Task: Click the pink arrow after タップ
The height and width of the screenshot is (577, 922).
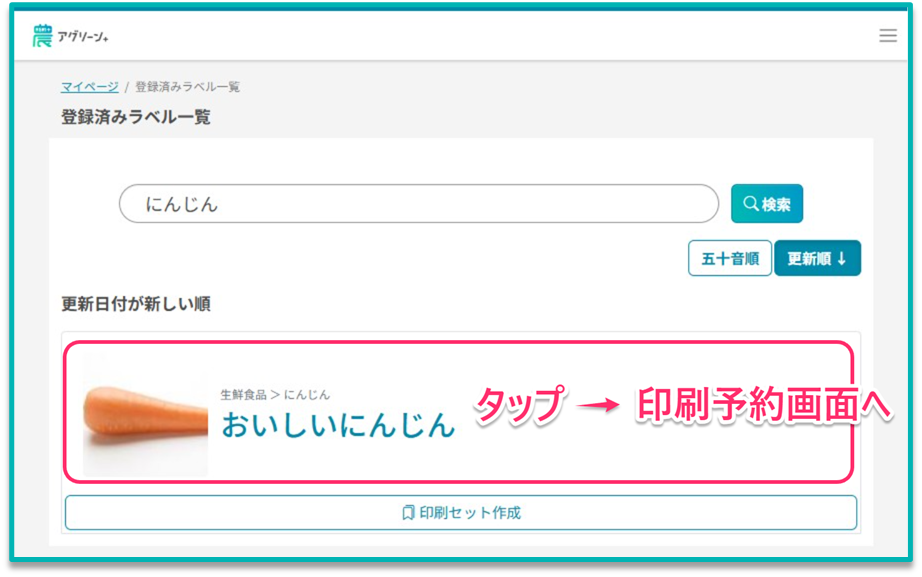Action: pyautogui.click(x=599, y=405)
